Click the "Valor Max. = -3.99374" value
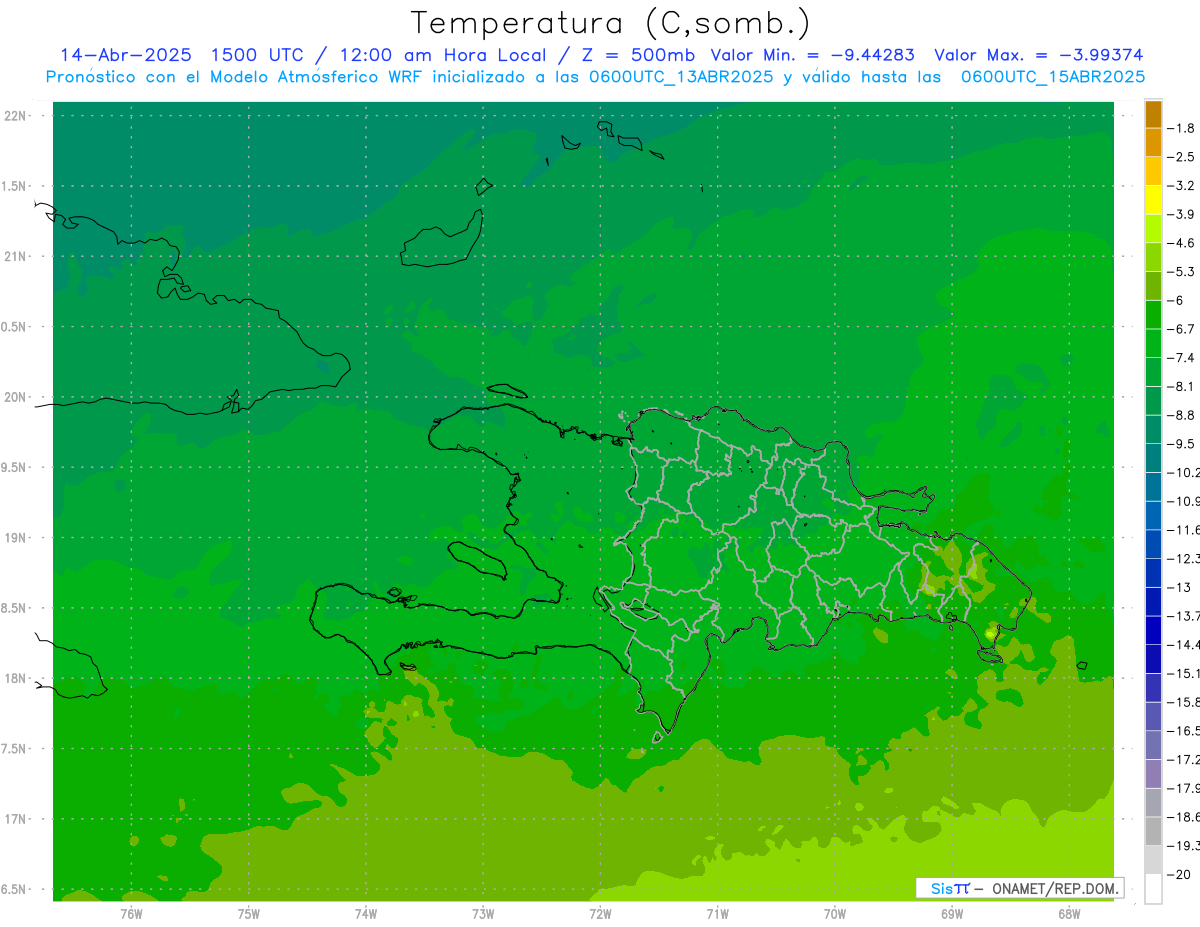The image size is (1200, 927). click(x=1038, y=55)
